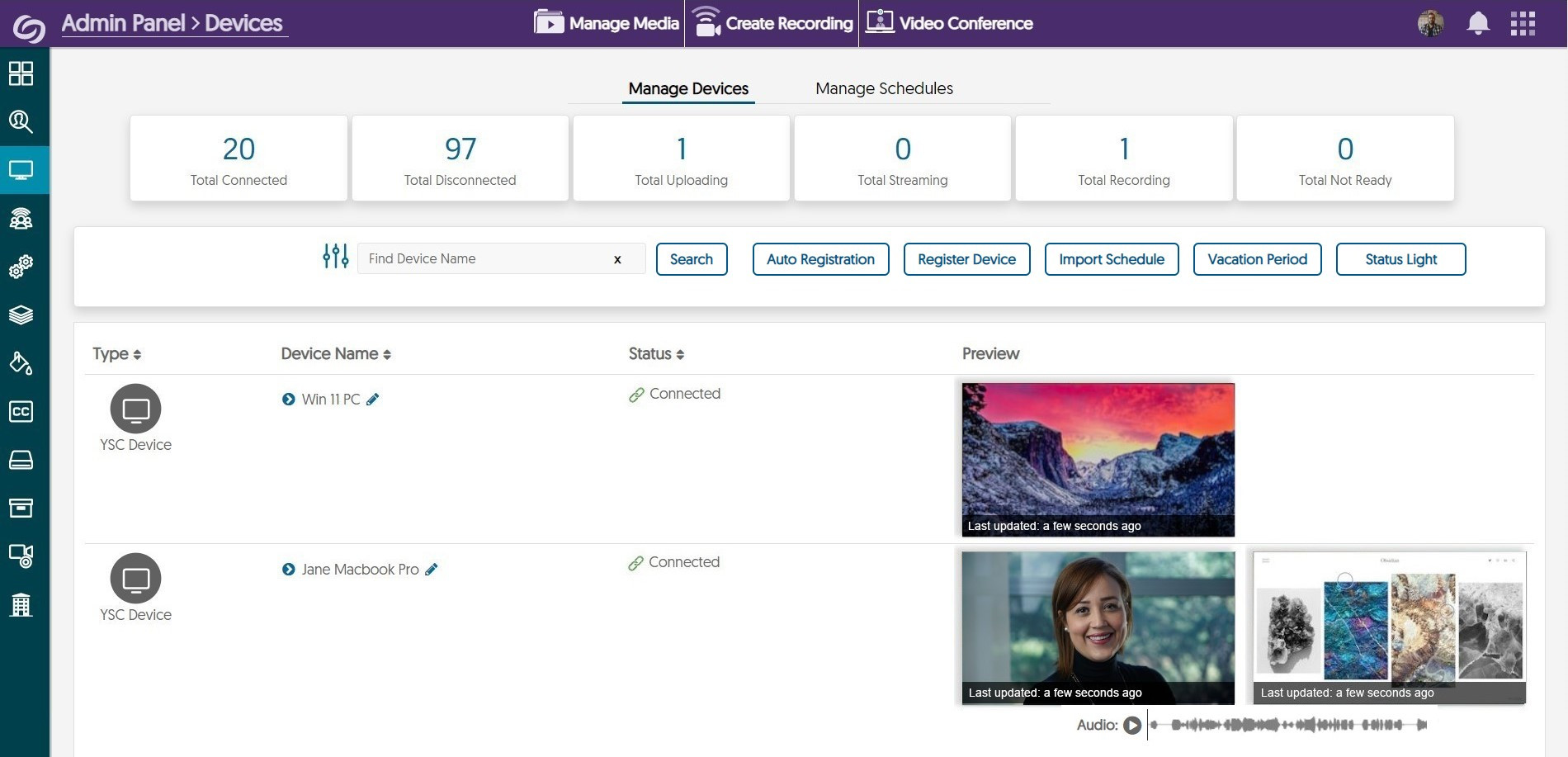Click the Register Device button
This screenshot has height=757, width=1568.
(x=966, y=259)
